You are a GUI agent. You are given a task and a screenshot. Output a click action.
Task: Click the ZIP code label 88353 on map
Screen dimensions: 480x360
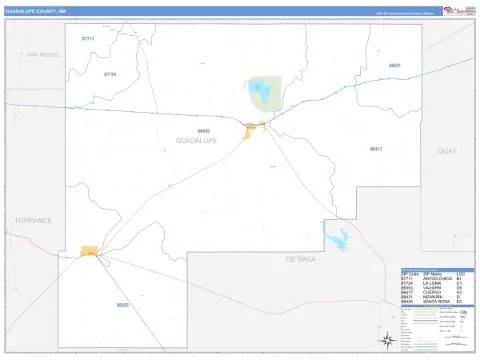[123, 305]
